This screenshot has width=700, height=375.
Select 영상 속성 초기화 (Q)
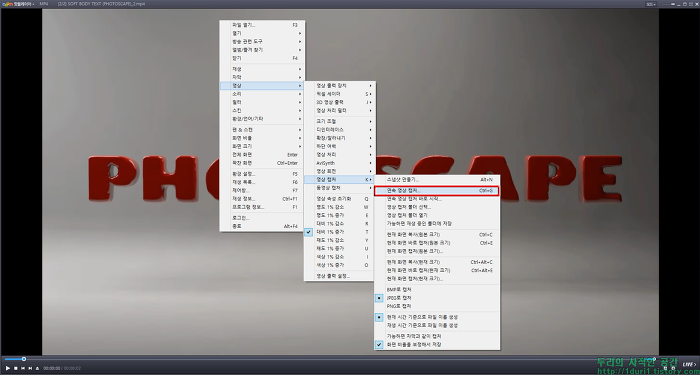(339, 199)
